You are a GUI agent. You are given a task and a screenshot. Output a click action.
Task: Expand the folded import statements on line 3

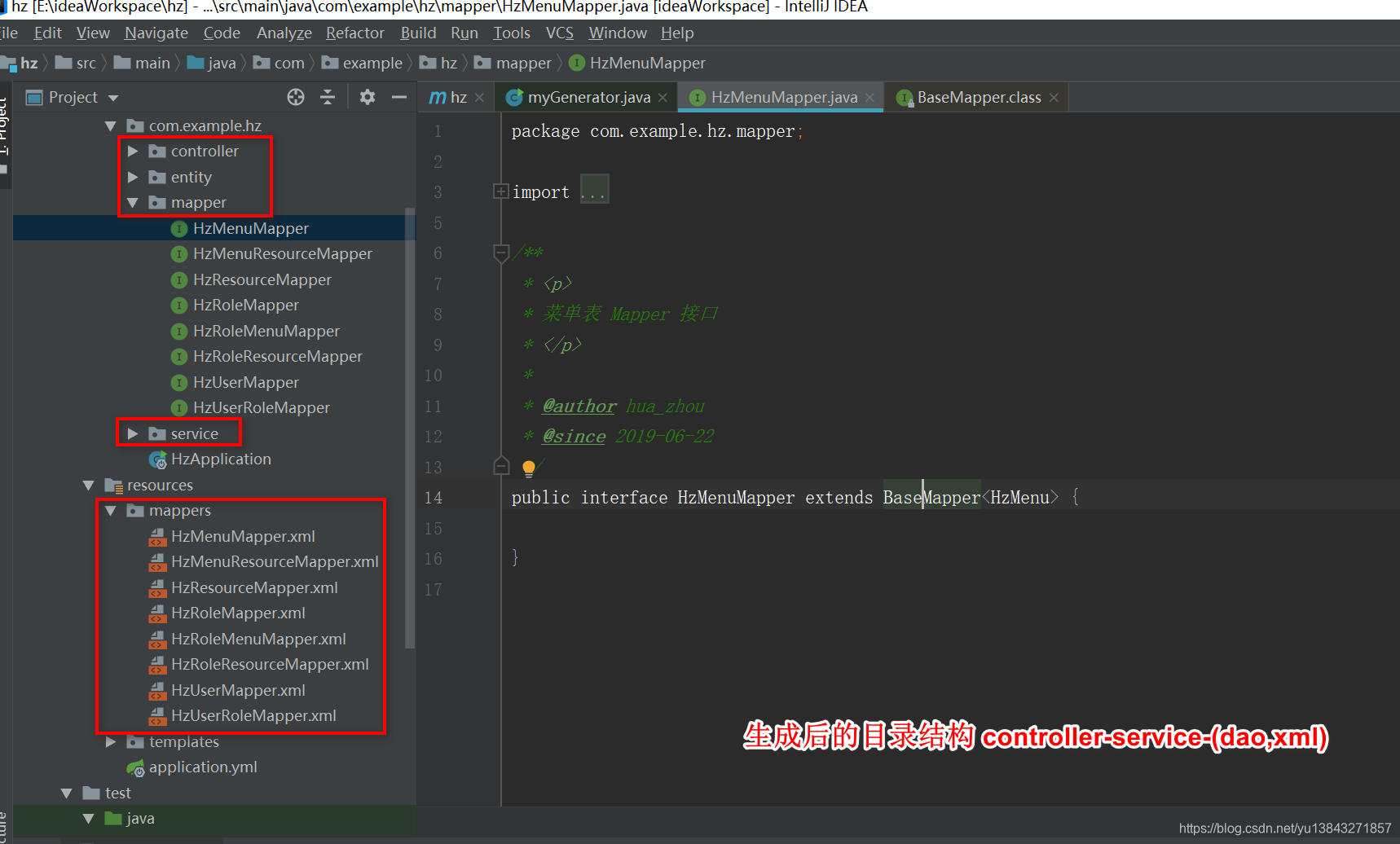pos(500,191)
